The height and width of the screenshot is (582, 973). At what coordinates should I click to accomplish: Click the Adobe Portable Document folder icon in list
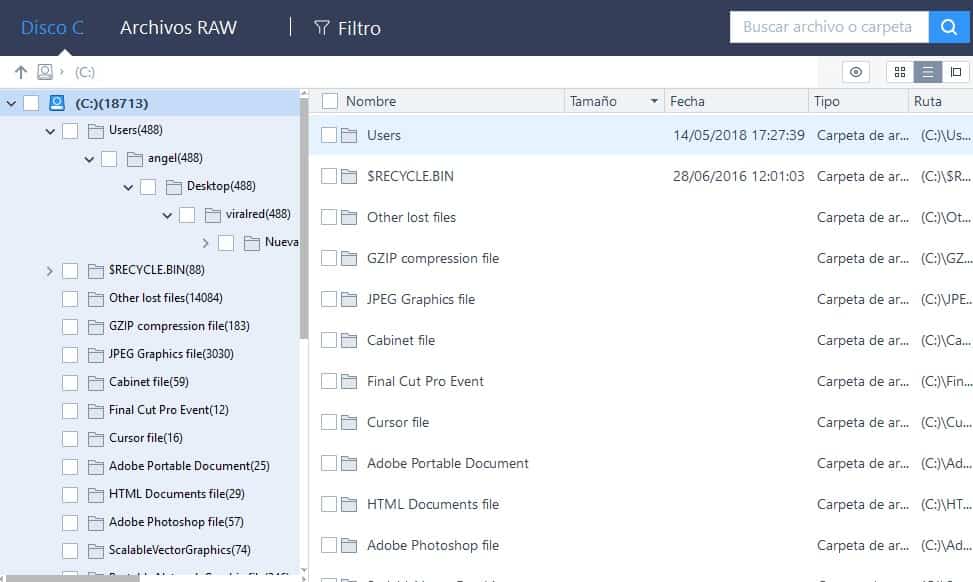click(349, 463)
